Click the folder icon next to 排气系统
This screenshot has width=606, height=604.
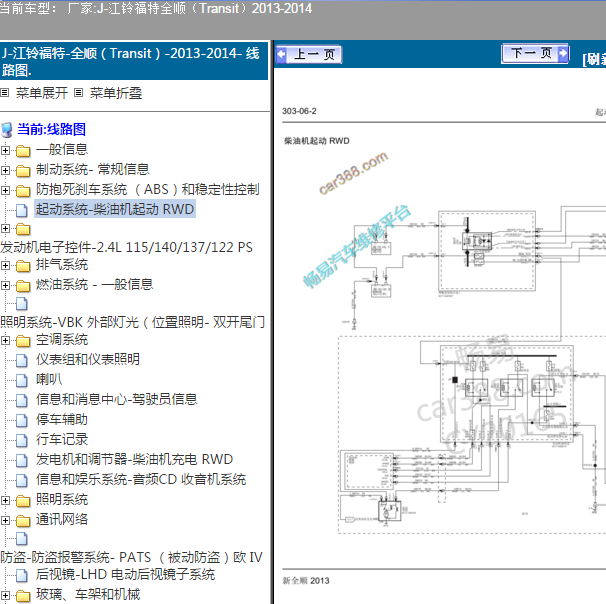point(22,265)
